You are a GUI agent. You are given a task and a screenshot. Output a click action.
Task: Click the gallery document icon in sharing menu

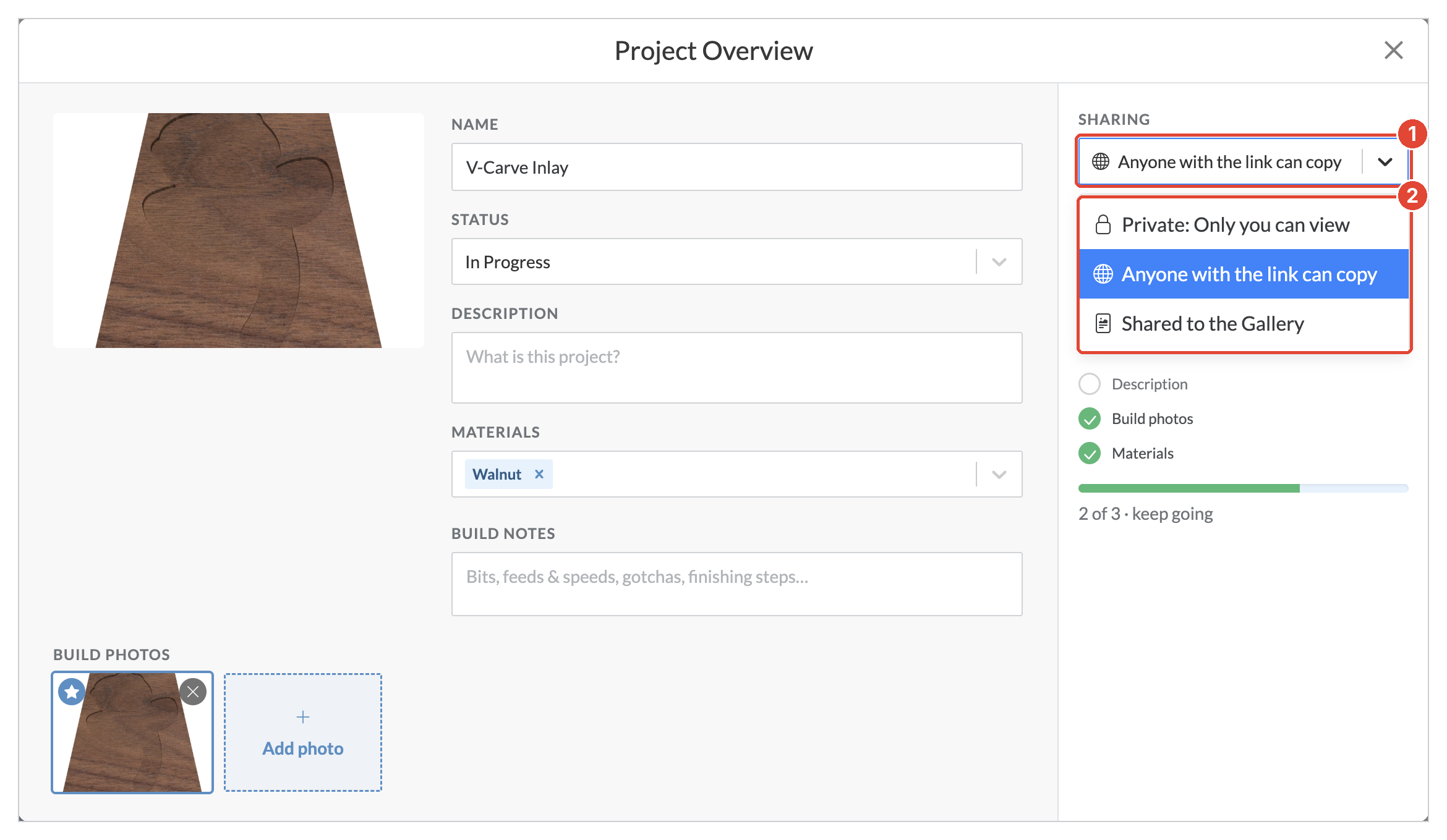pos(1103,323)
